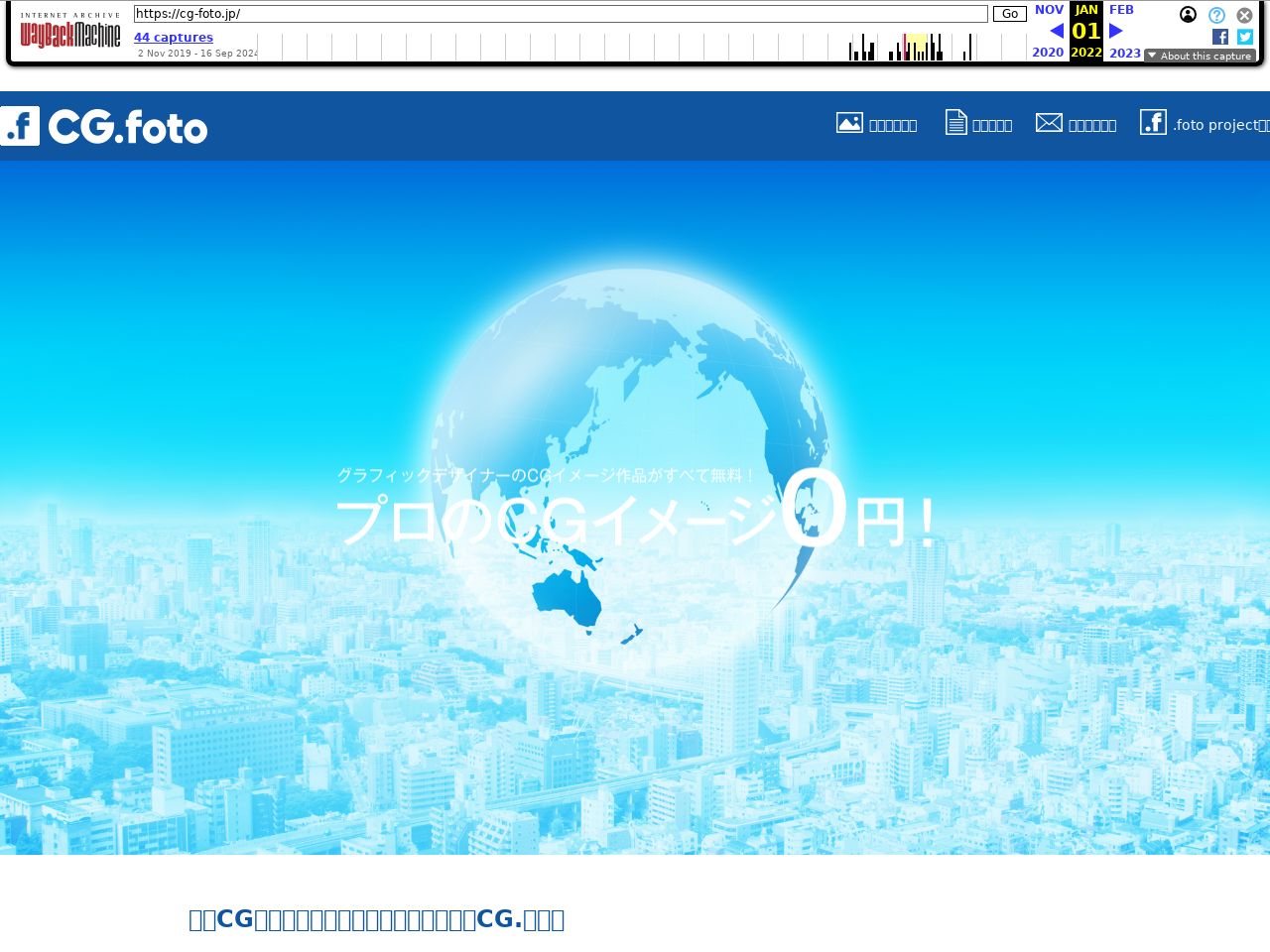Click the highlighted year in capture timeline

916,47
